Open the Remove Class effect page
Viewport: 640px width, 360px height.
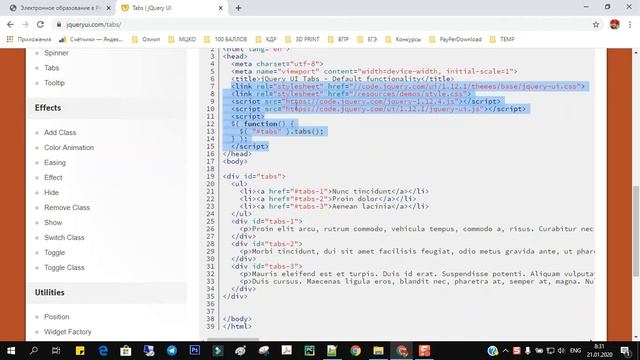coord(67,208)
